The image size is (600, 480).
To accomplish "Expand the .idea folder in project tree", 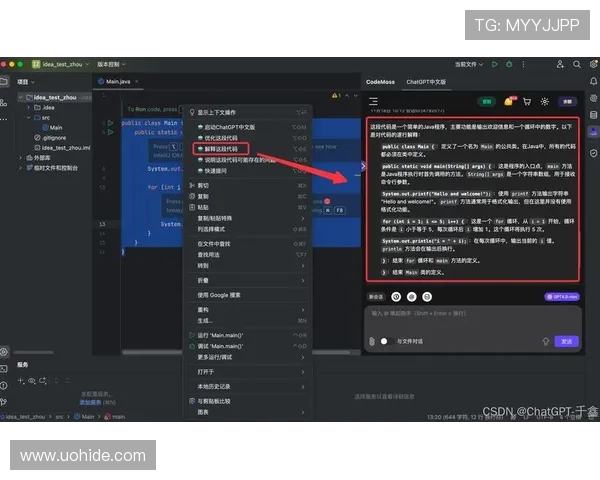I will tap(29, 107).
